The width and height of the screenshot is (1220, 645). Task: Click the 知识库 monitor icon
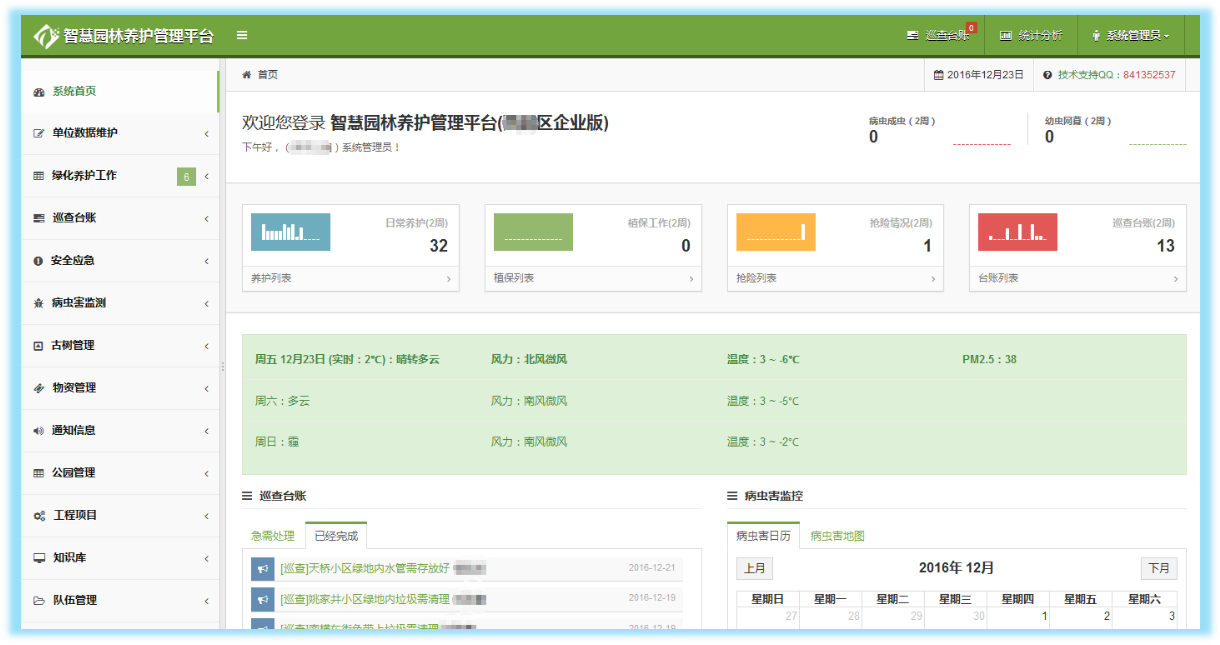39,558
